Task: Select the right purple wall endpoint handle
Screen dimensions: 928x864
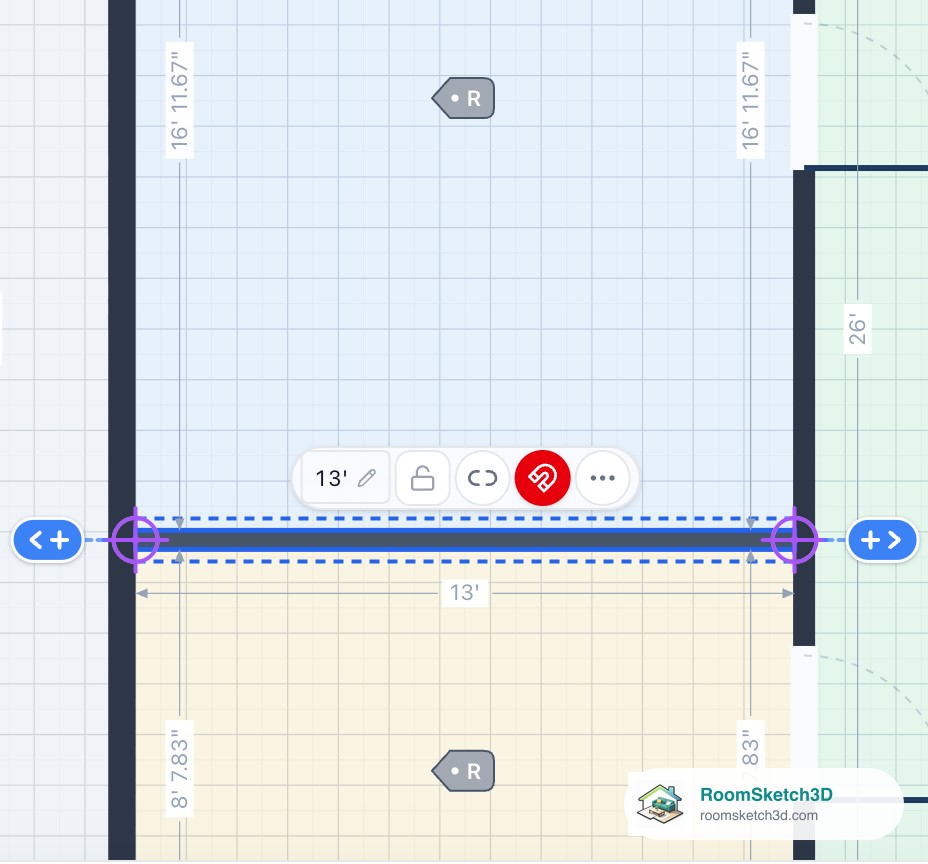Action: (794, 540)
